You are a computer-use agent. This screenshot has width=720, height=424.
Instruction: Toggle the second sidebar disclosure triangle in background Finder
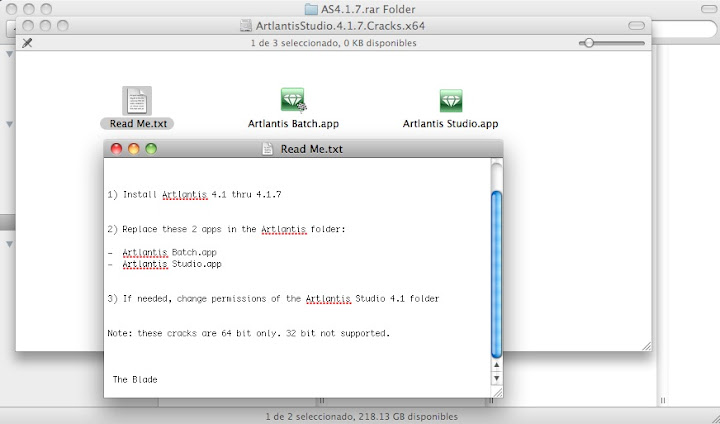(x=9, y=124)
